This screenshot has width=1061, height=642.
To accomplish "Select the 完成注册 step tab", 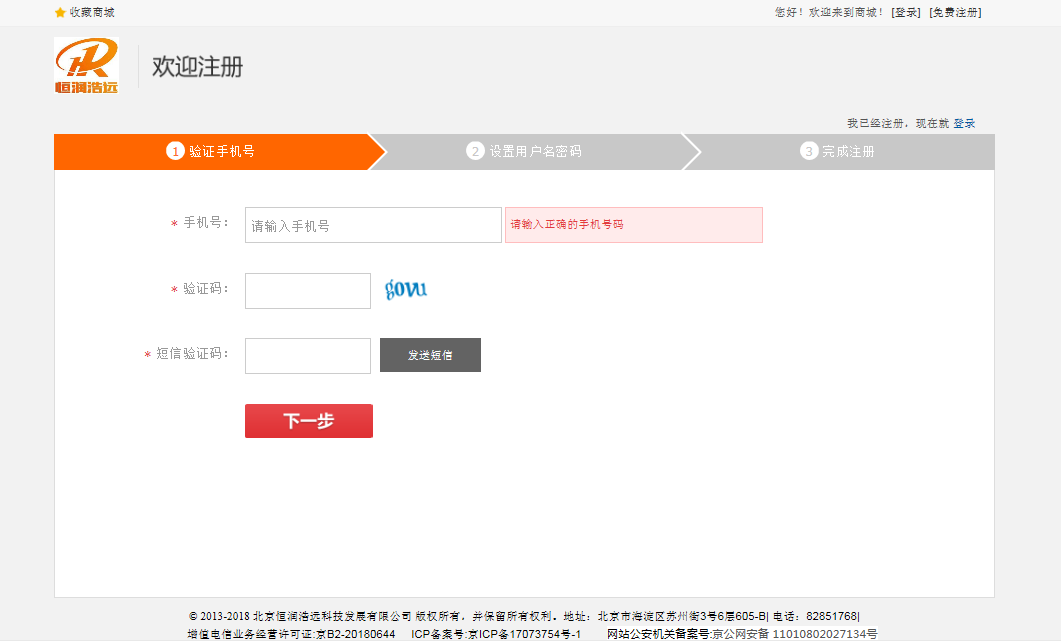I will [x=848, y=151].
